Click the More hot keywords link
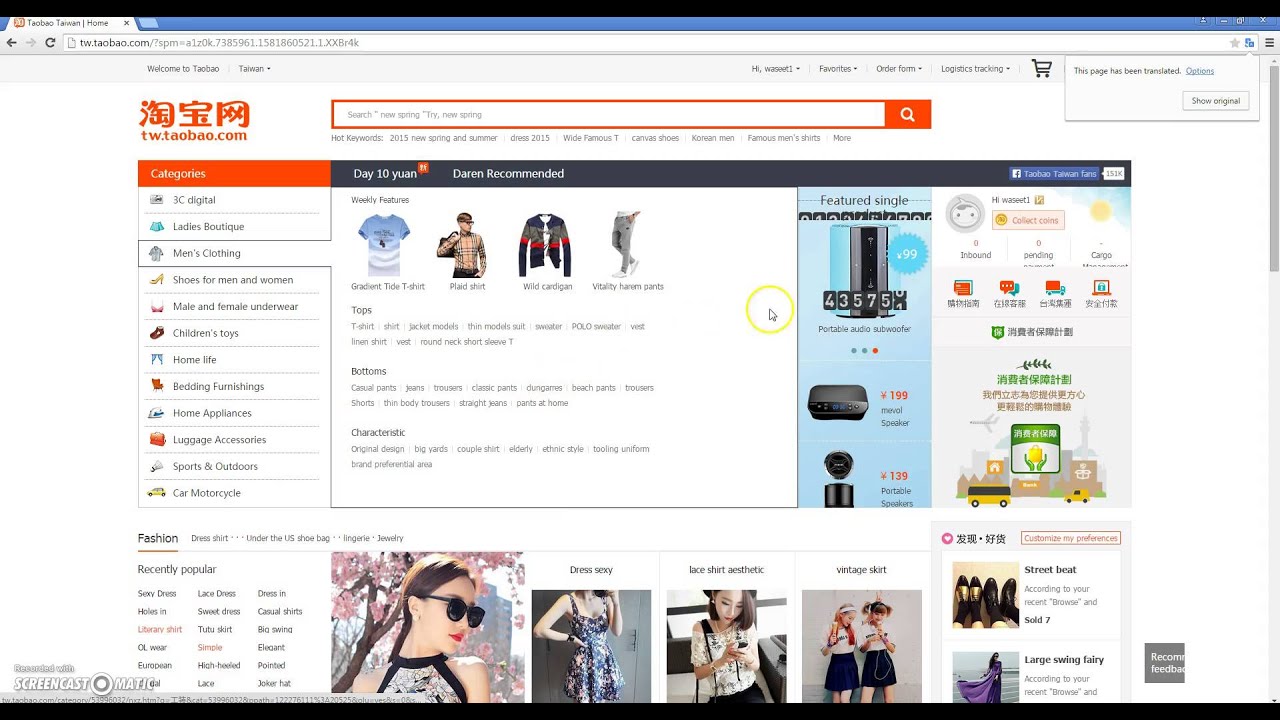This screenshot has height=720, width=1280. pos(842,138)
